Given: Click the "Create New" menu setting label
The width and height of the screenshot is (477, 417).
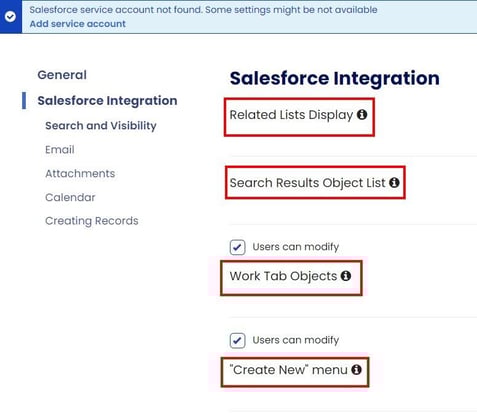Looking at the screenshot, I should (289, 370).
